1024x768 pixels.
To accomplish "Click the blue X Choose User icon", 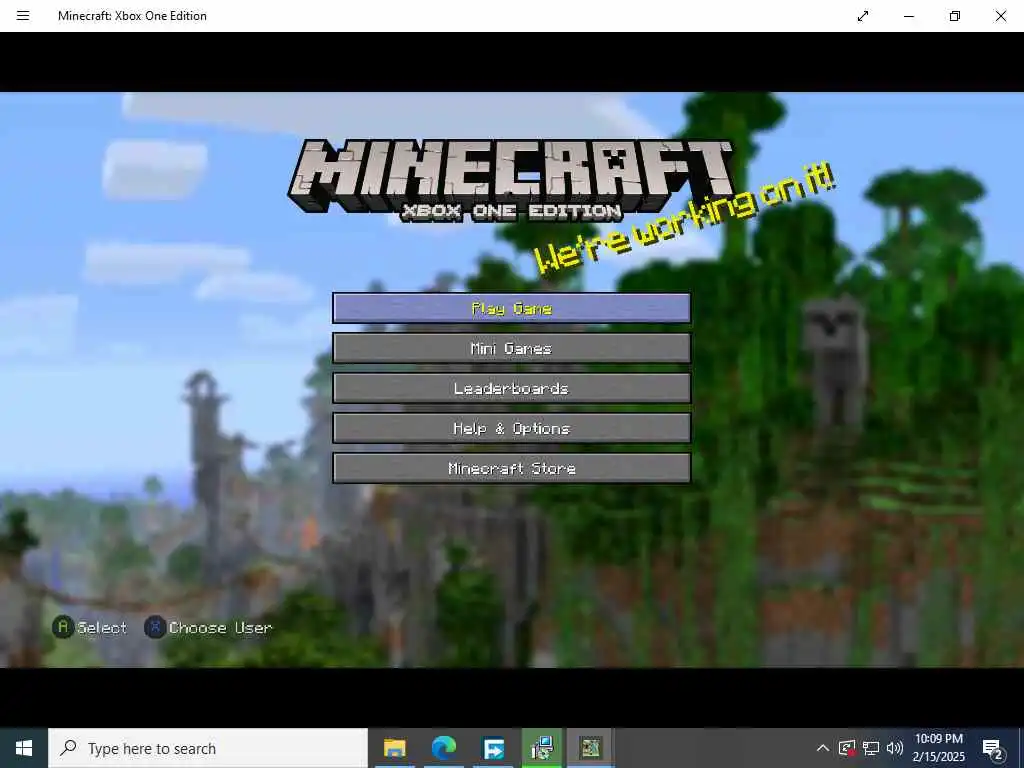I will click(x=155, y=628).
